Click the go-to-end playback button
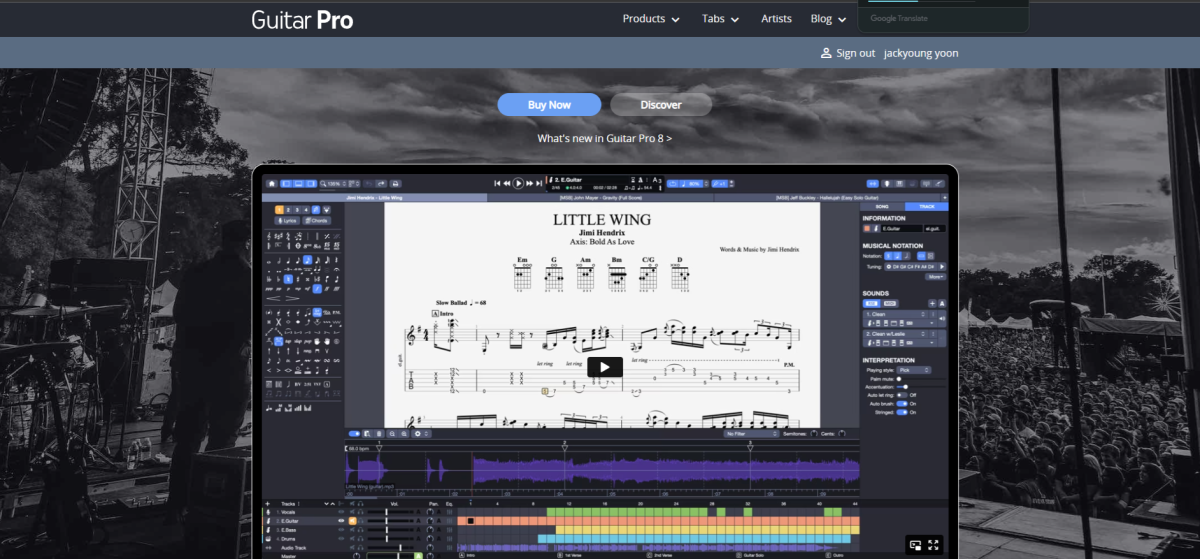1200x559 pixels. click(x=539, y=183)
